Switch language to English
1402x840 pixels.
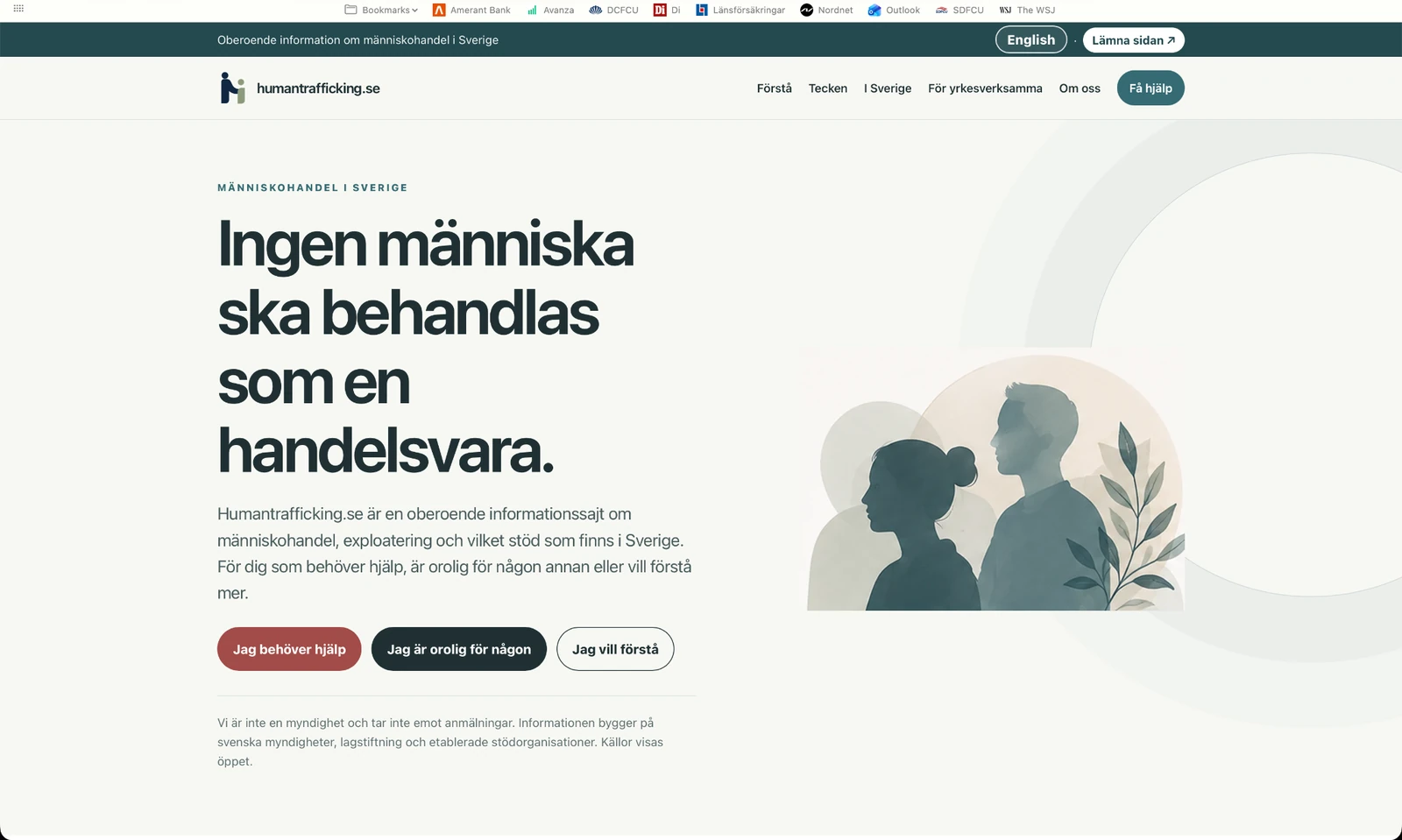[1031, 40]
